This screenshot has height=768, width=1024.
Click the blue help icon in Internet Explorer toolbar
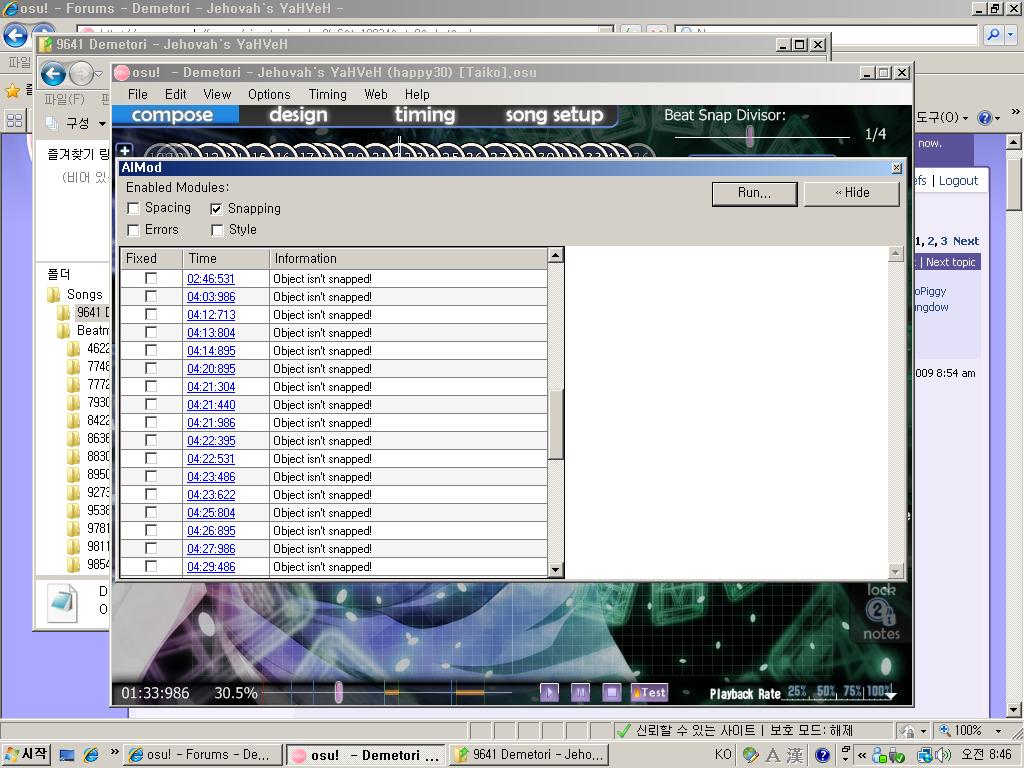pos(984,118)
